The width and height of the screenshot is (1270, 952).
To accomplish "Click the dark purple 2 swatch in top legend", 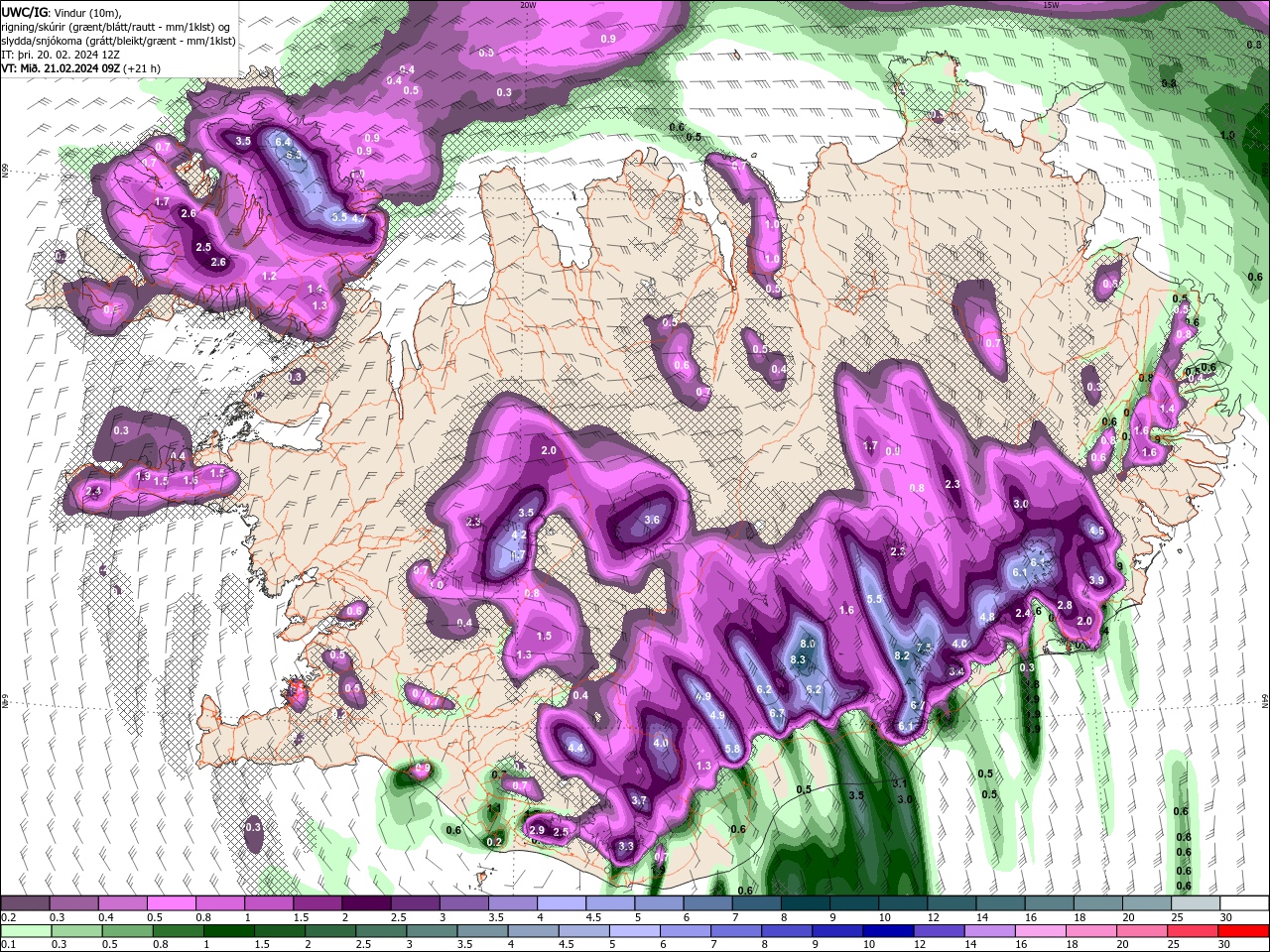I will point(366,903).
